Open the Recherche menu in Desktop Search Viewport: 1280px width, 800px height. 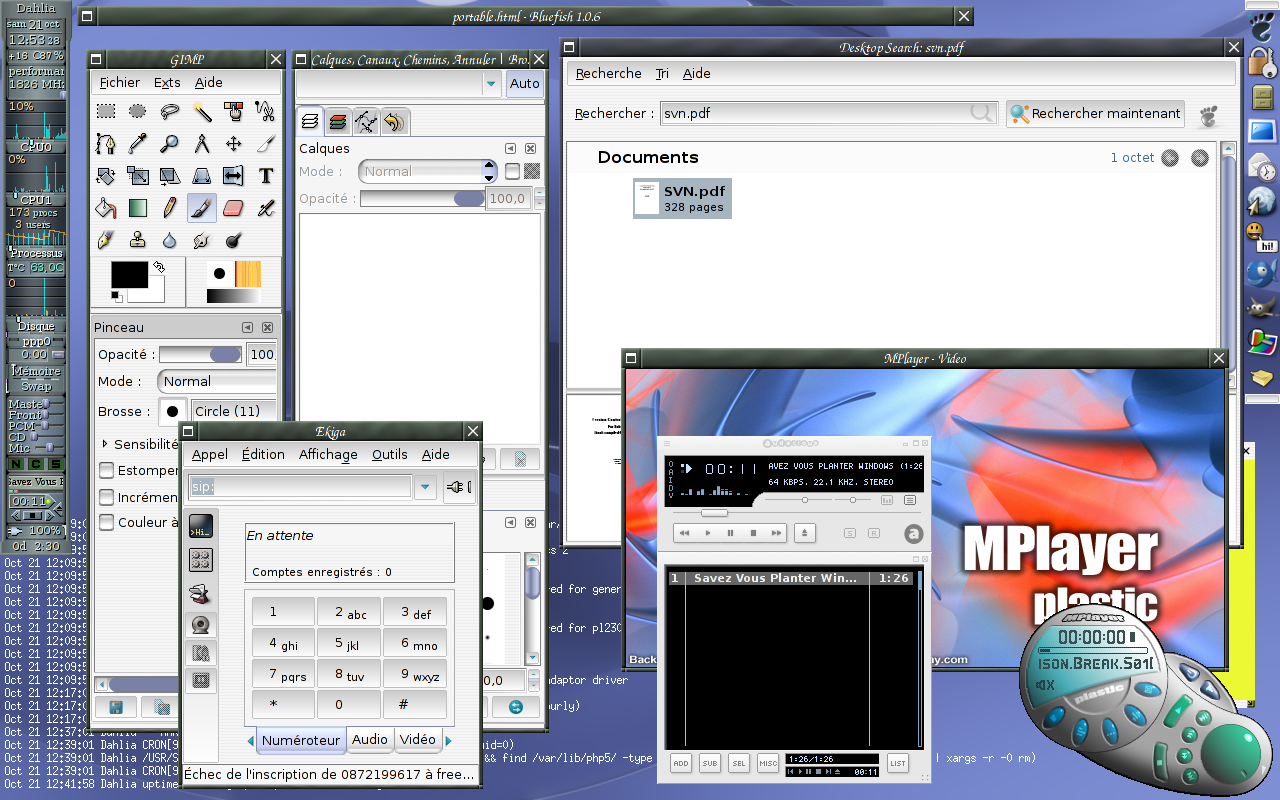tap(609, 73)
